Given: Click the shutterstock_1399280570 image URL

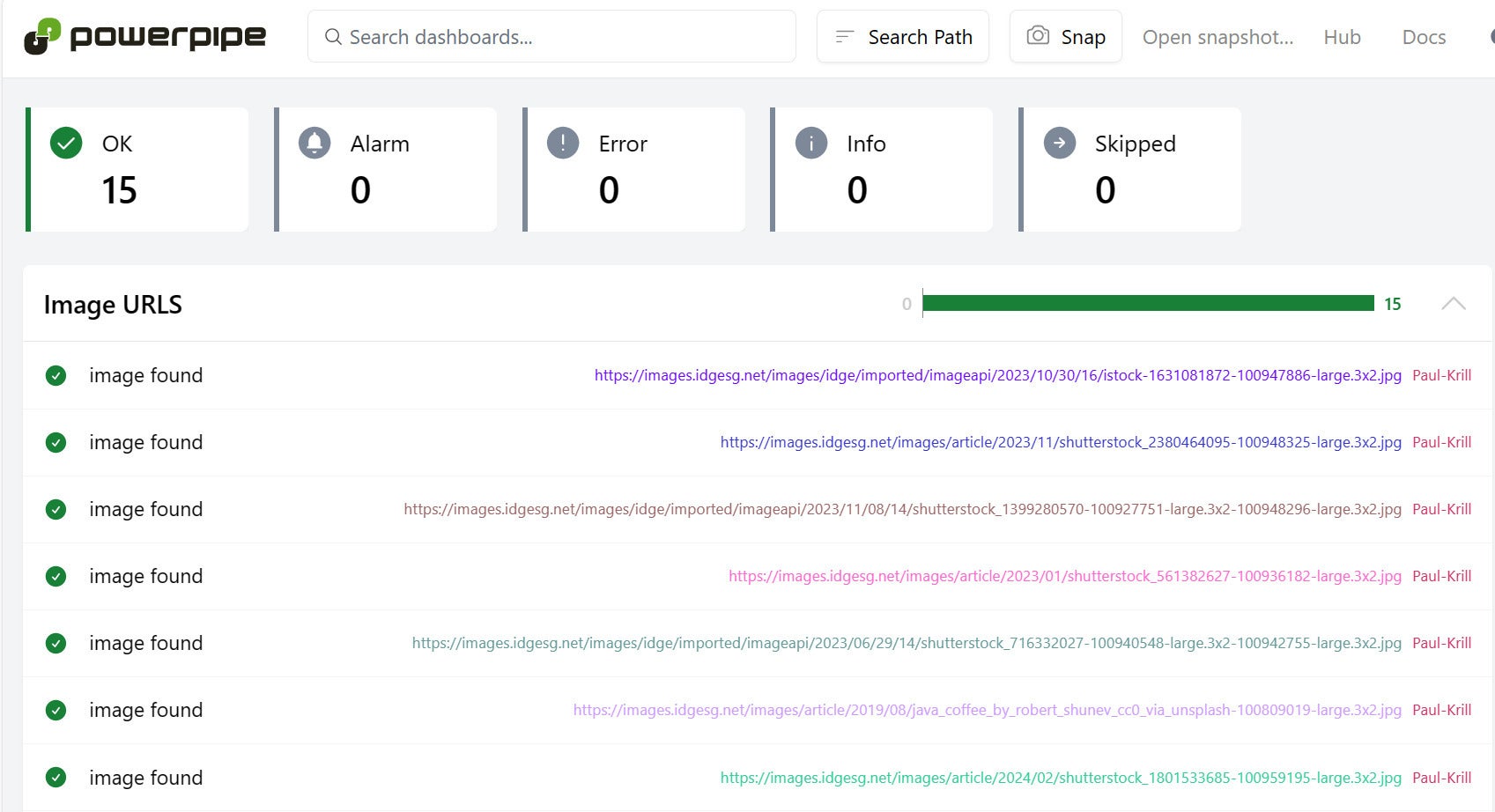Looking at the screenshot, I should click(902, 509).
